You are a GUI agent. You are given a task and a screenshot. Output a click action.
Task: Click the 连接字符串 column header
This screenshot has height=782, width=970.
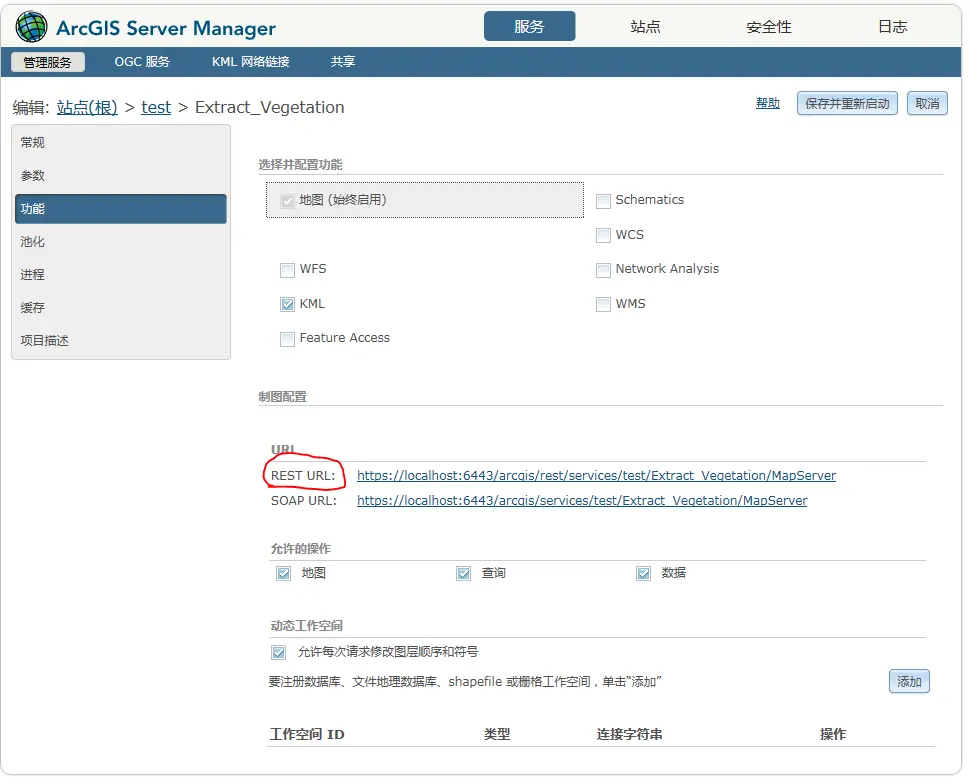tap(629, 735)
